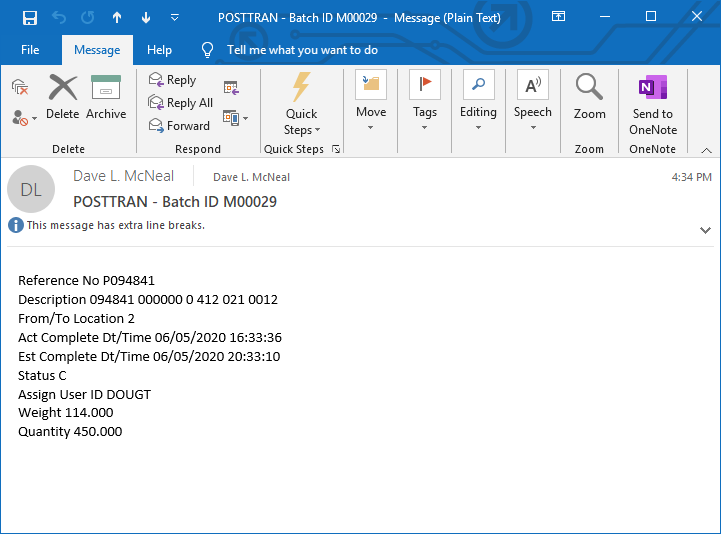Open the Quick Steps gallery
This screenshot has height=534, width=721.
(301, 105)
